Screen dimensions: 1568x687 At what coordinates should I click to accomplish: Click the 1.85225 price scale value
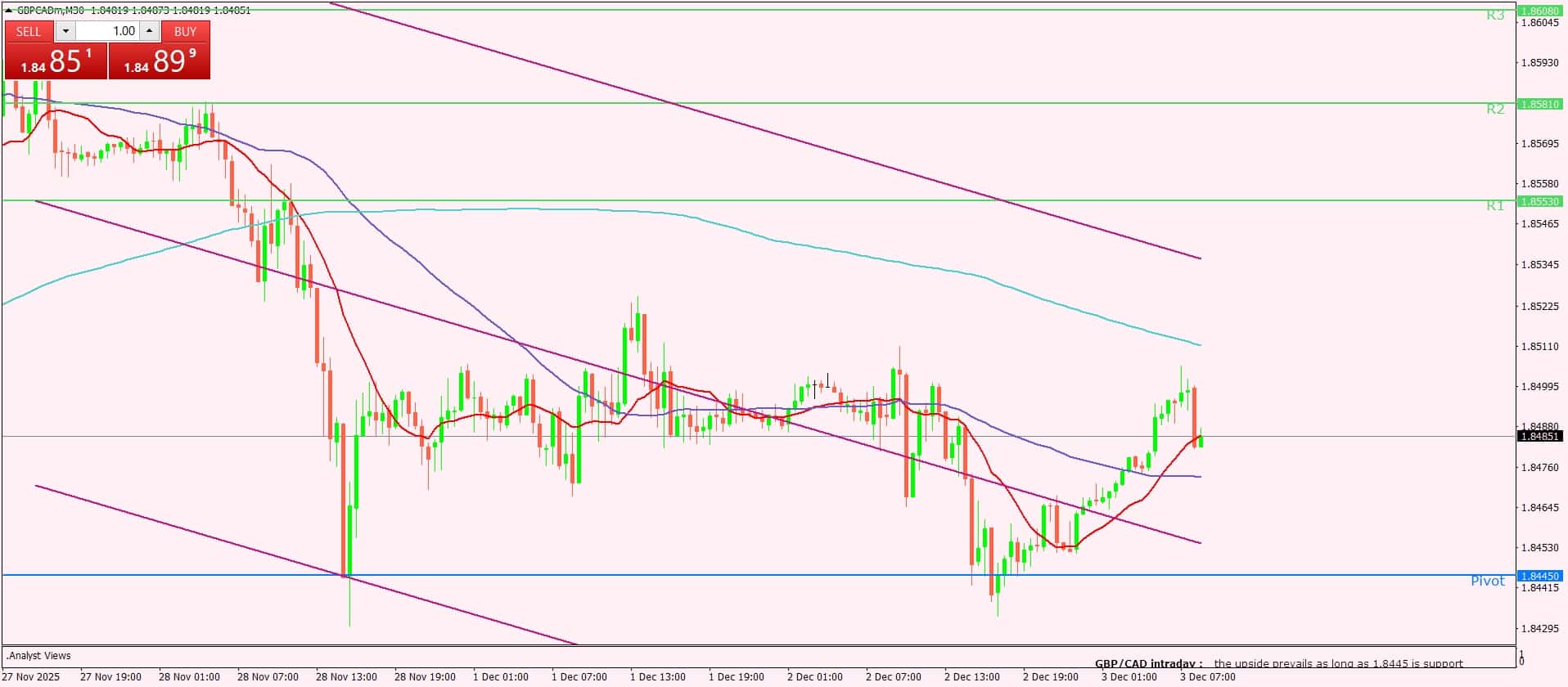[x=1539, y=307]
